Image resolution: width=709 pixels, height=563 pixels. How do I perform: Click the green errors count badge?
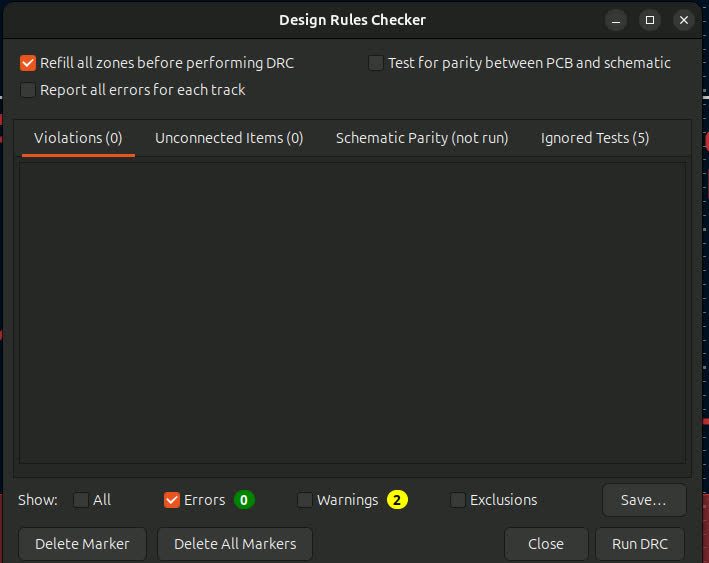[245, 500]
